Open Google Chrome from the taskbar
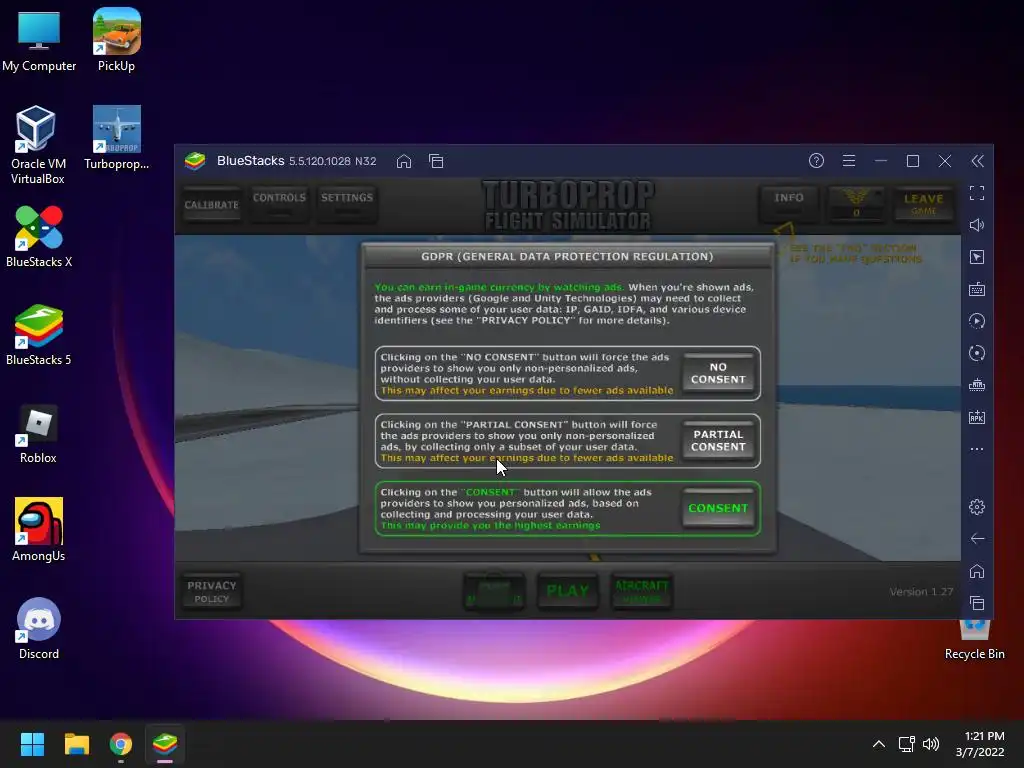This screenshot has width=1024, height=768. point(121,744)
